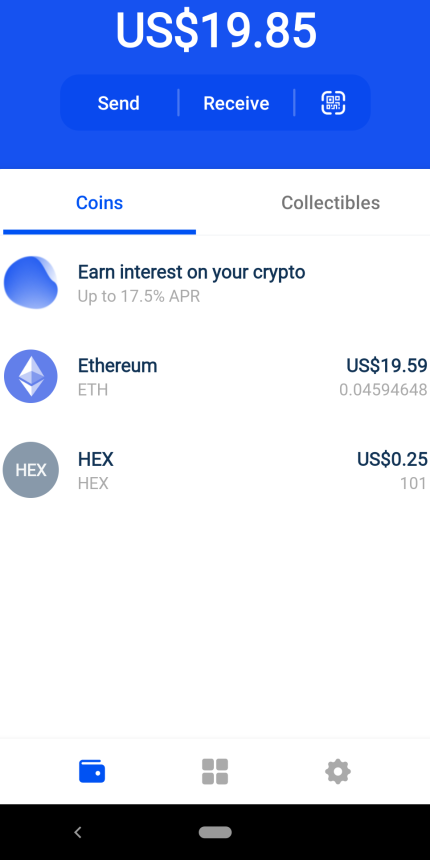
Task: Tap the Up to 17.5% APR text
Action: [139, 297]
